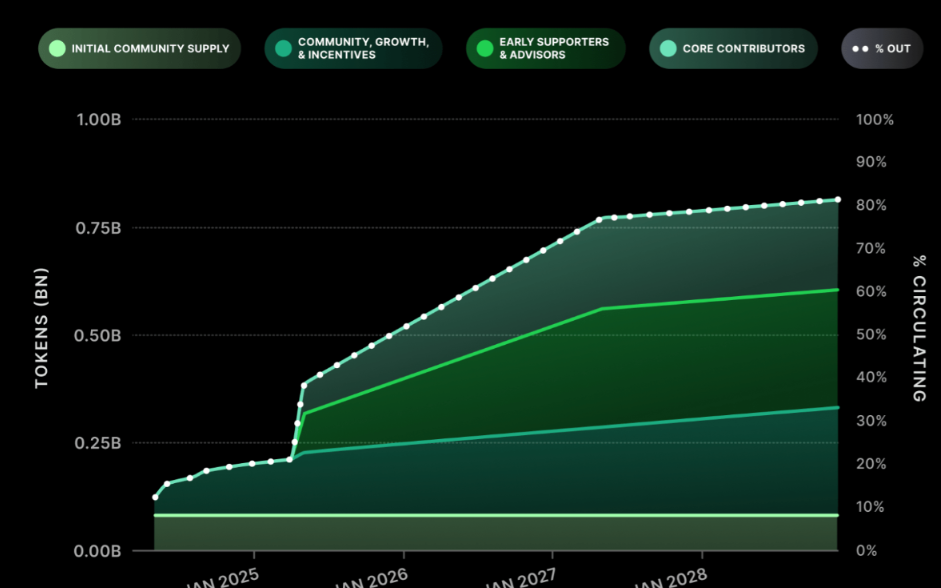Click the JAN 2025 x-axis label
This screenshot has width=941, height=588.
tap(223, 579)
